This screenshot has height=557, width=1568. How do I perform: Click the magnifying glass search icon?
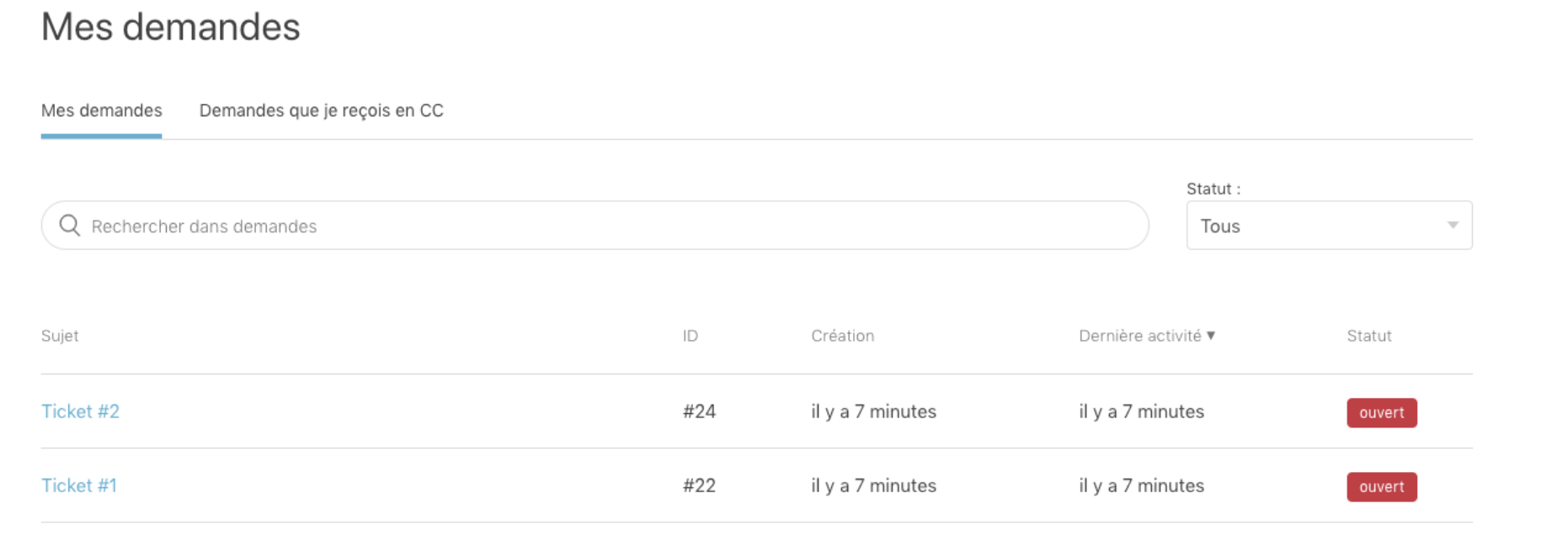(x=70, y=225)
